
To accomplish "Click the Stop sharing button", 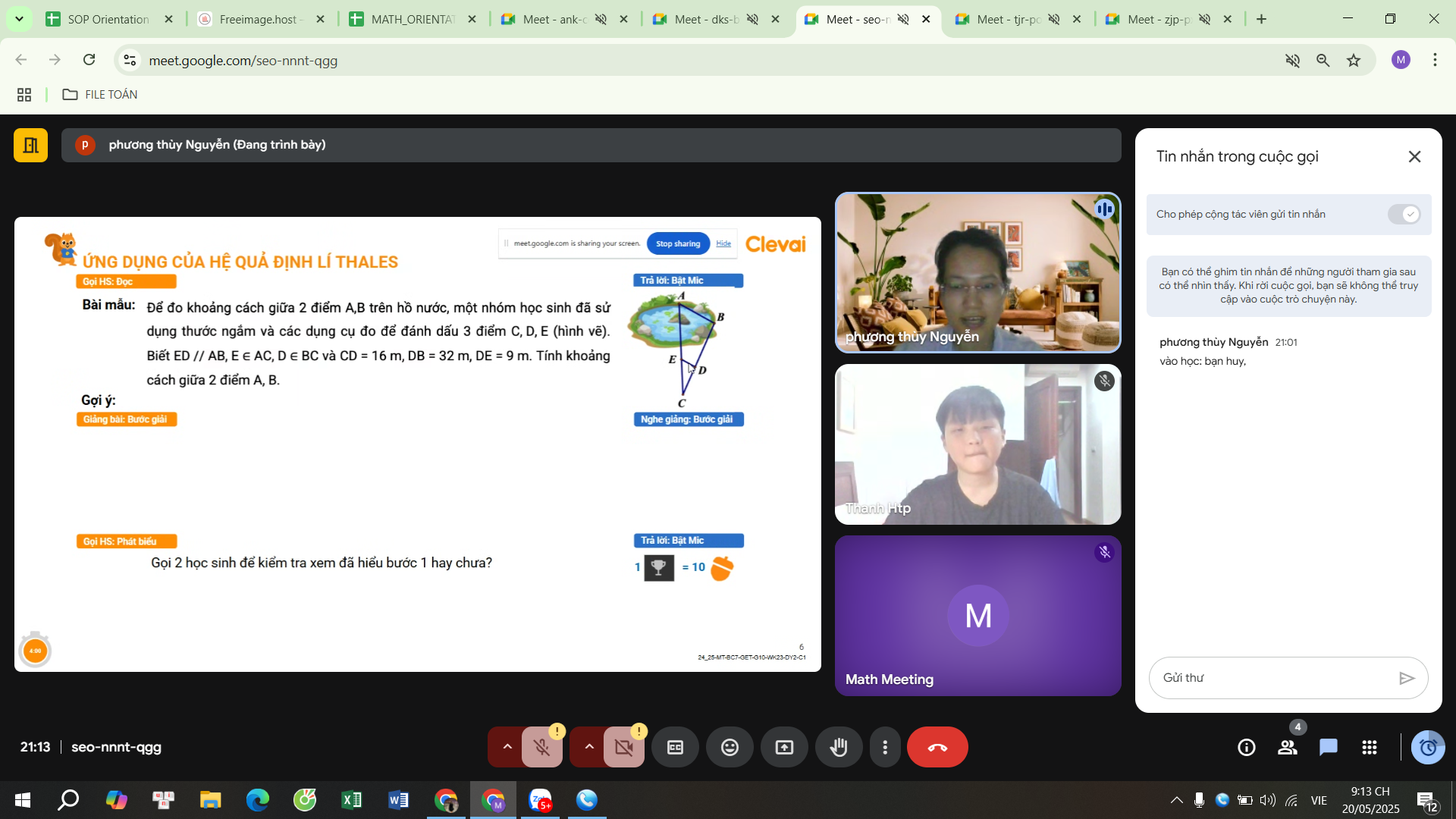I will pos(678,243).
